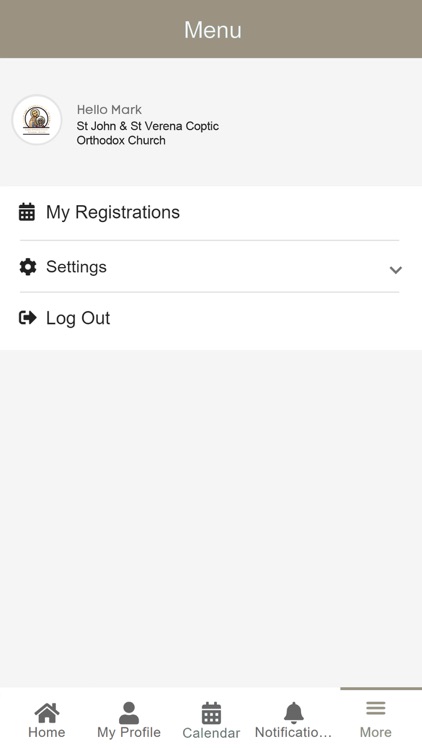Screen dimensions: 422x750
Task: Go to the Calendar tab label
Action: coord(211,733)
